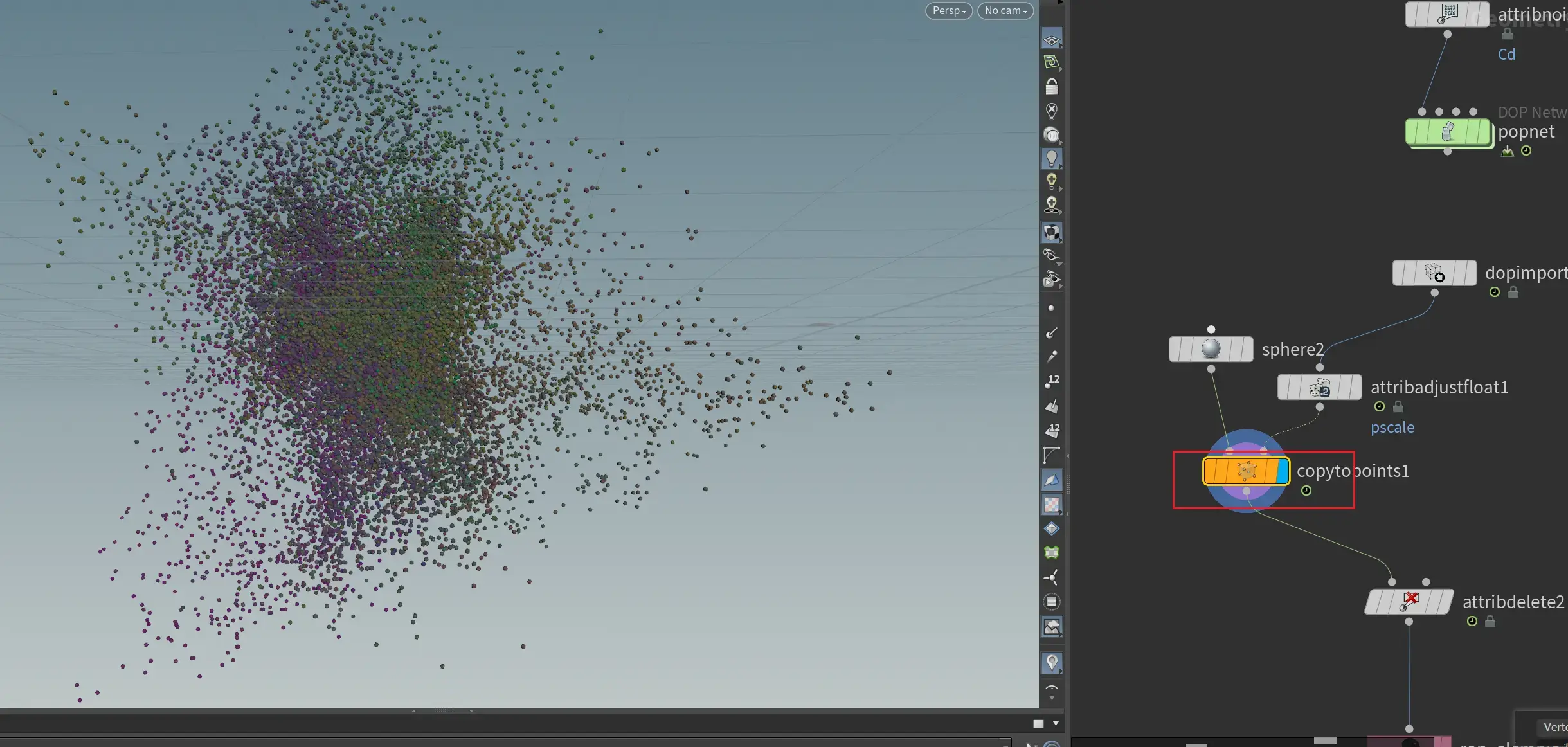Toggle display points dot icon
Screen dimensions: 1568x747
[1052, 308]
